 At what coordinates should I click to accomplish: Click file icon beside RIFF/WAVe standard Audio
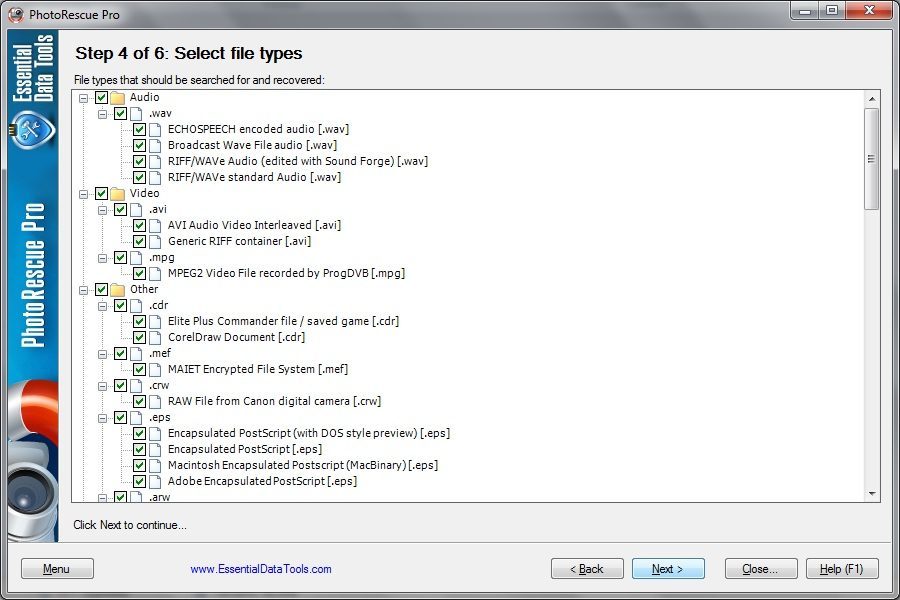155,178
